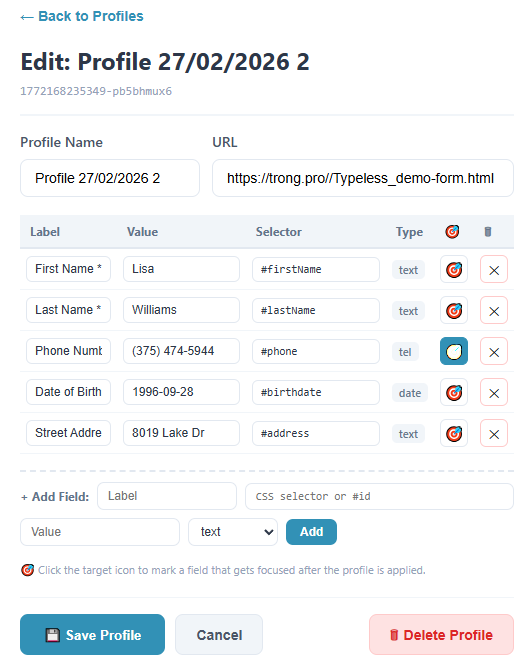Delete Profile using the red button
The width and height of the screenshot is (522, 663).
tap(441, 635)
